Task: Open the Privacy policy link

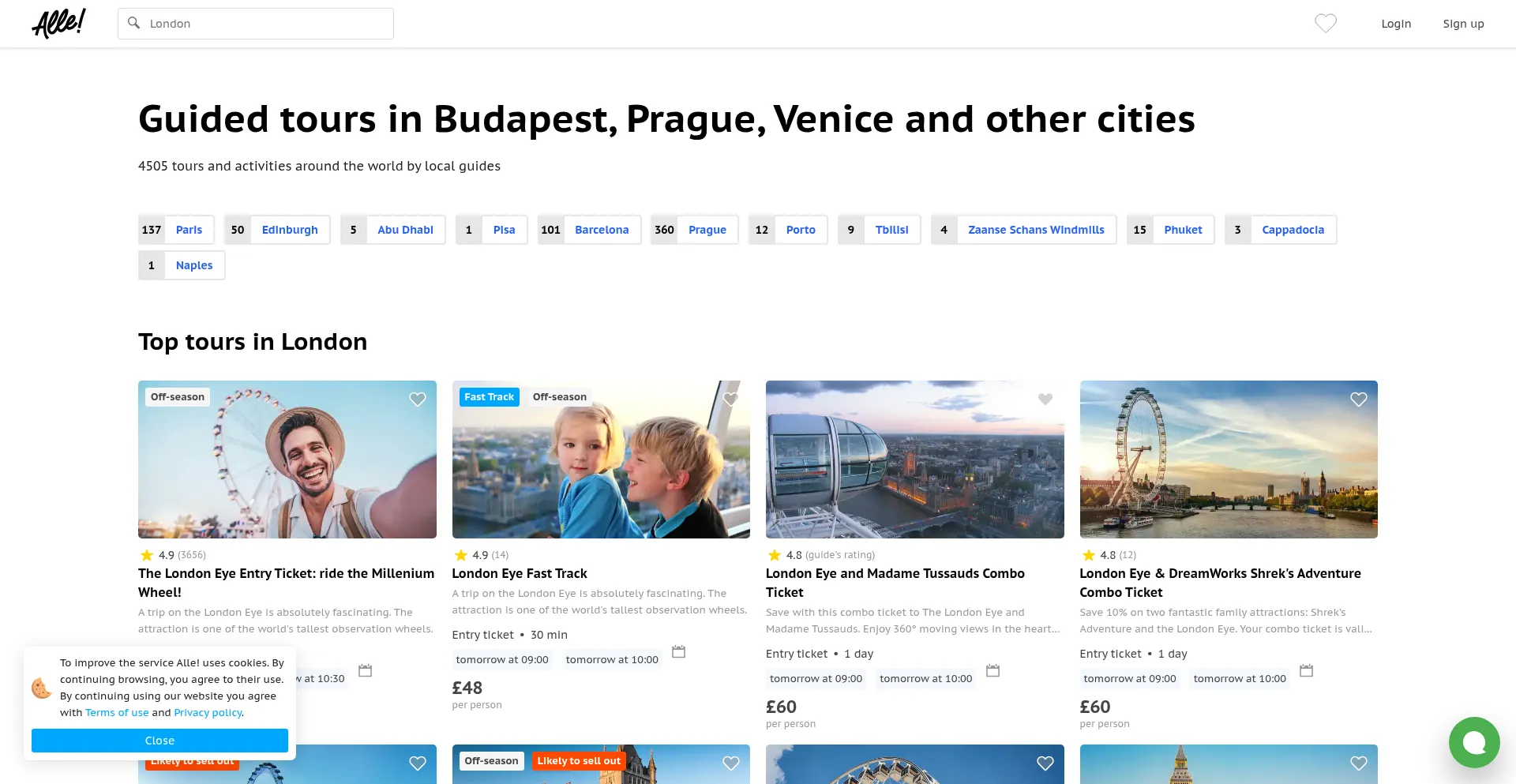Action: (208, 712)
